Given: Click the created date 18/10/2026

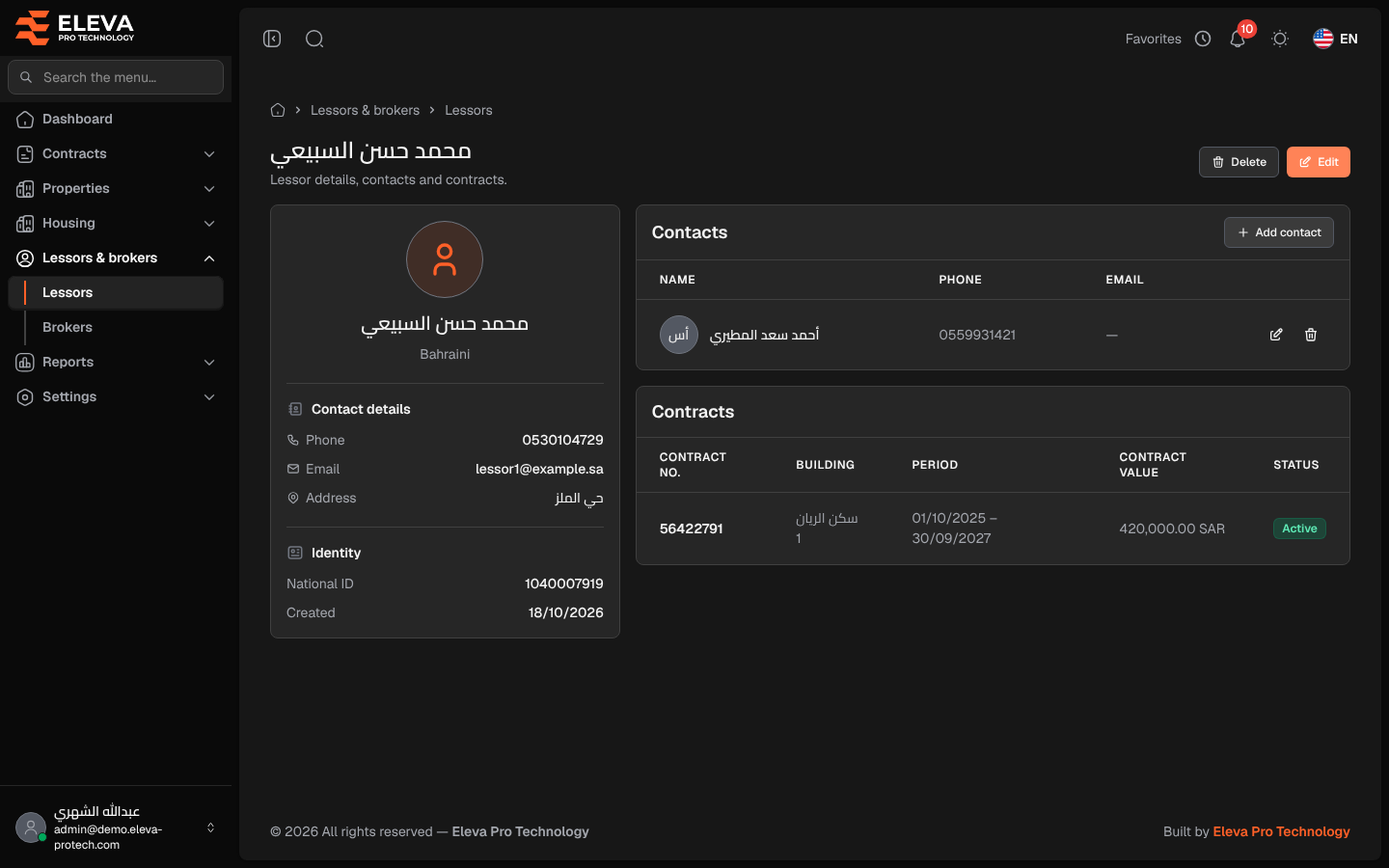Looking at the screenshot, I should click(566, 612).
